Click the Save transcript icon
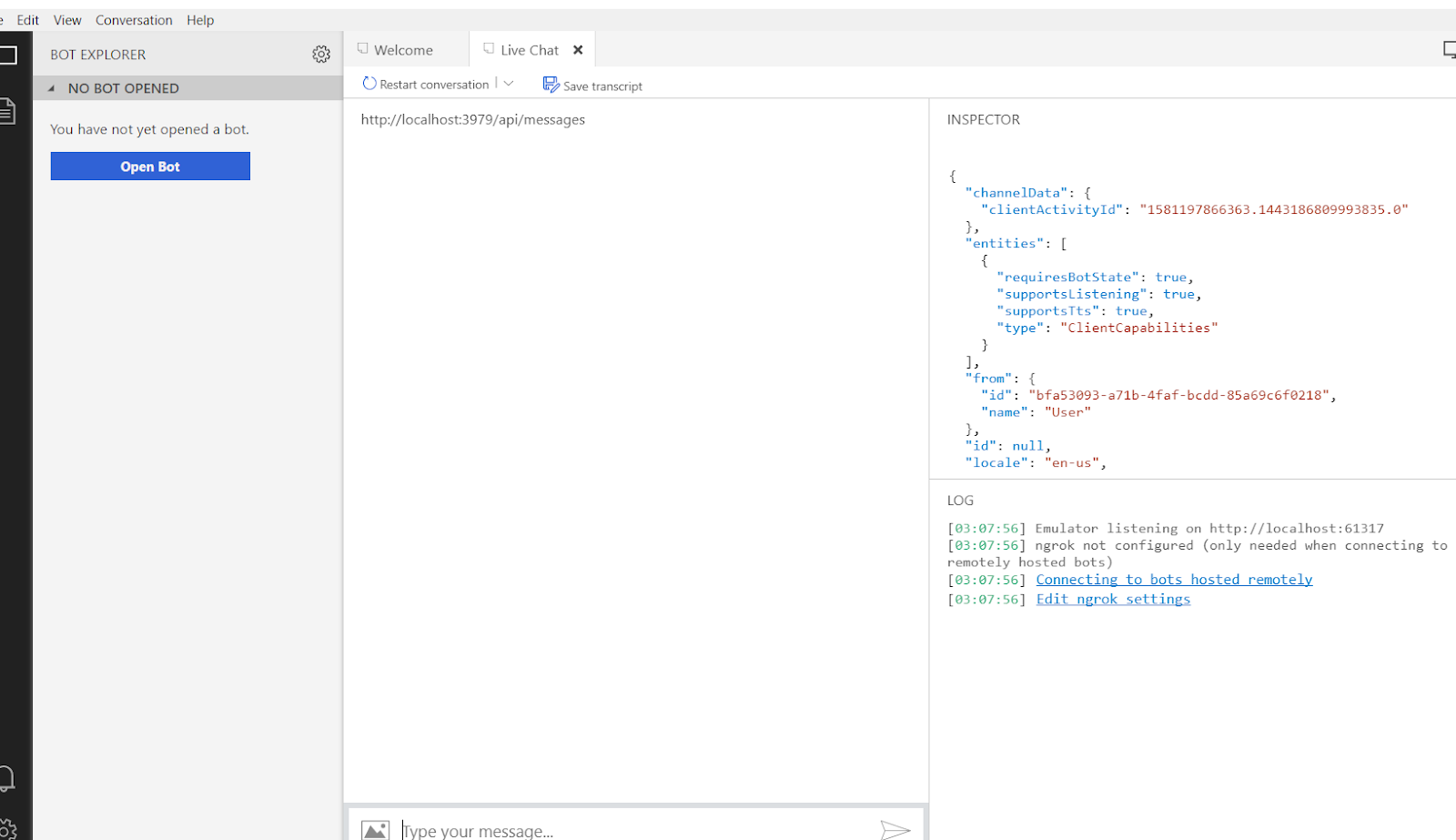This screenshot has height=840, width=1456. 551,85
